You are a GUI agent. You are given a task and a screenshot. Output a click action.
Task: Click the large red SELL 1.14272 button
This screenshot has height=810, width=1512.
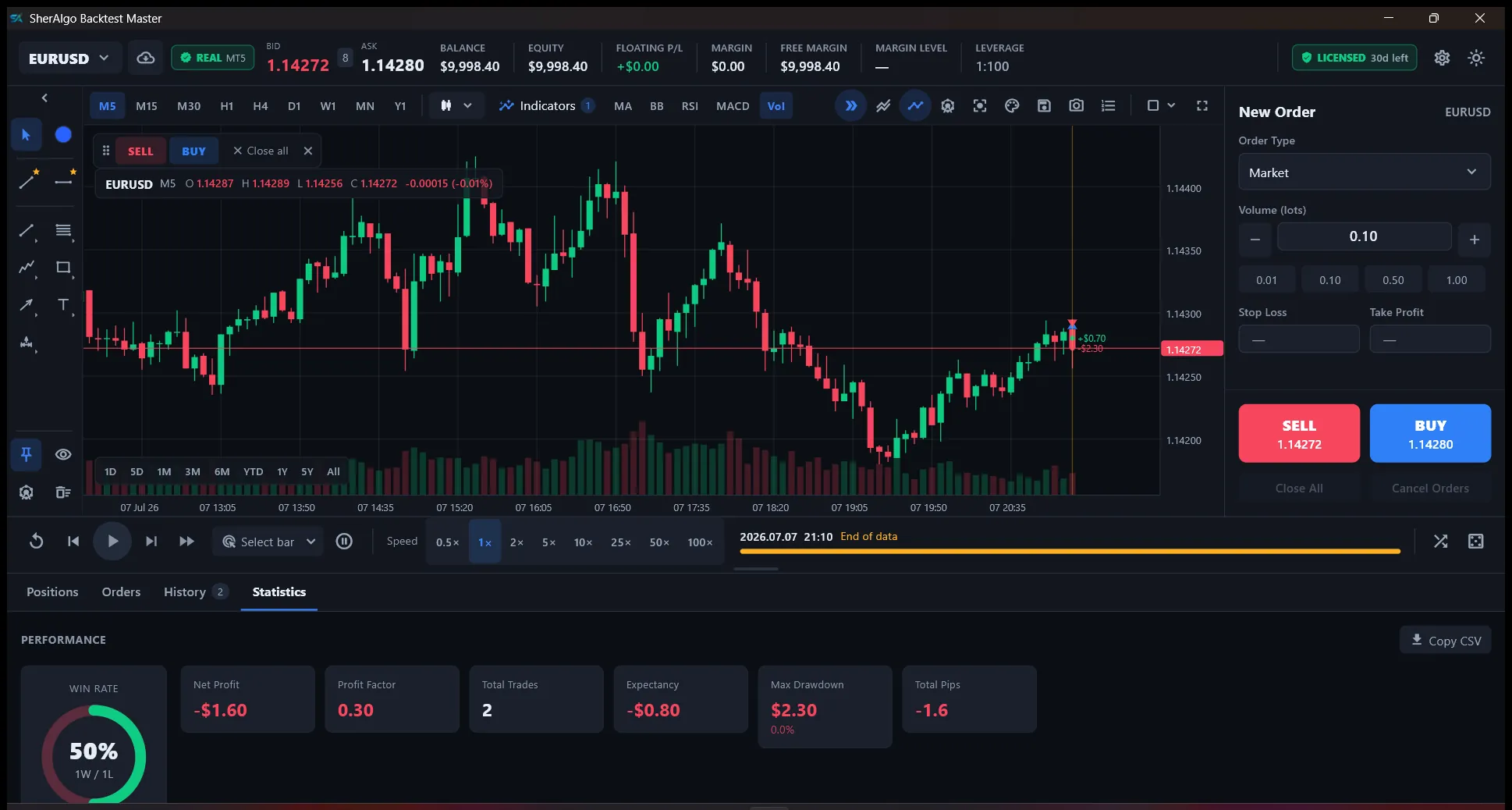click(x=1299, y=434)
